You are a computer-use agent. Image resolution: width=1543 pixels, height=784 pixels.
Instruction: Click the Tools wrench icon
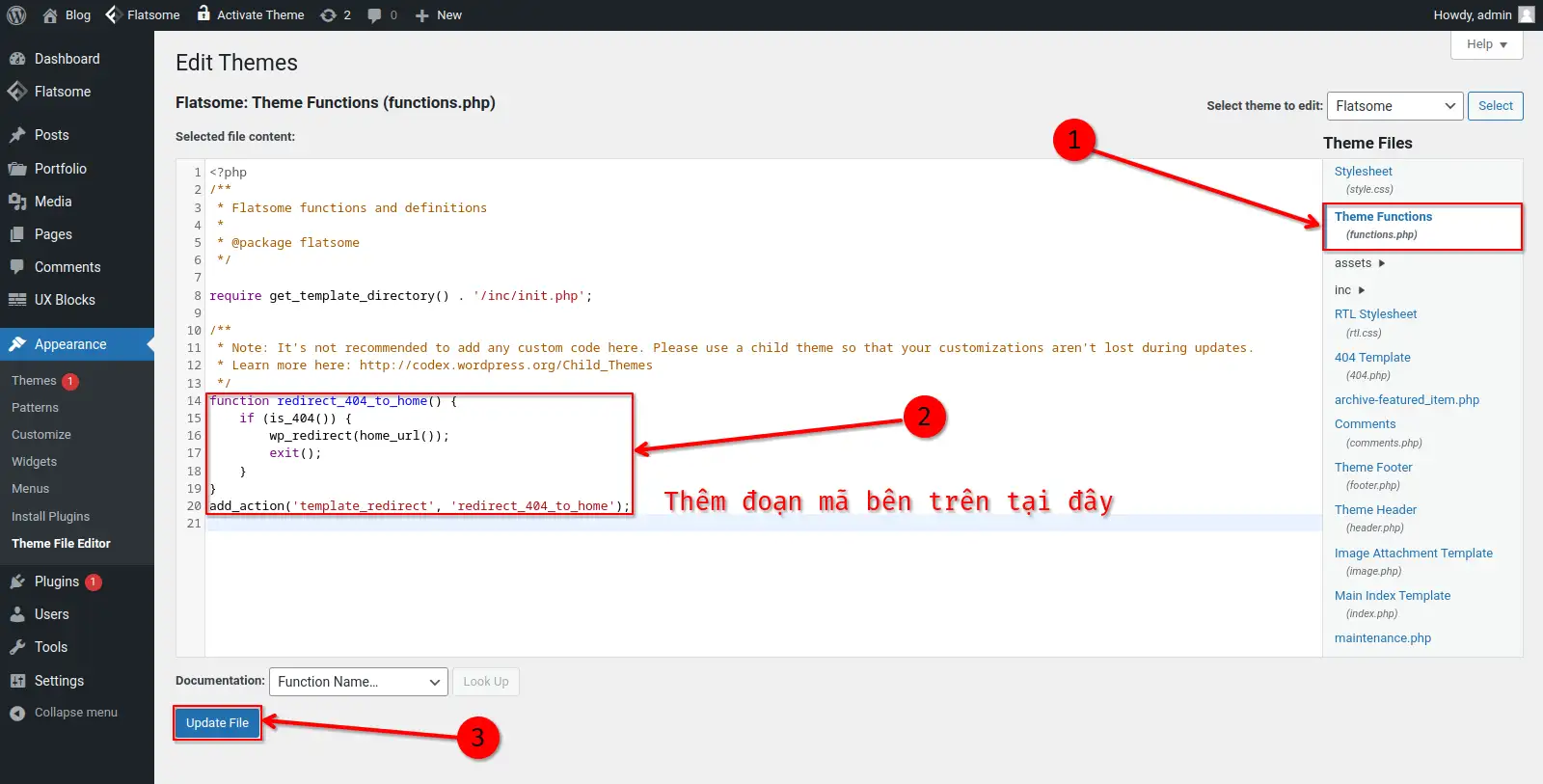(x=17, y=647)
